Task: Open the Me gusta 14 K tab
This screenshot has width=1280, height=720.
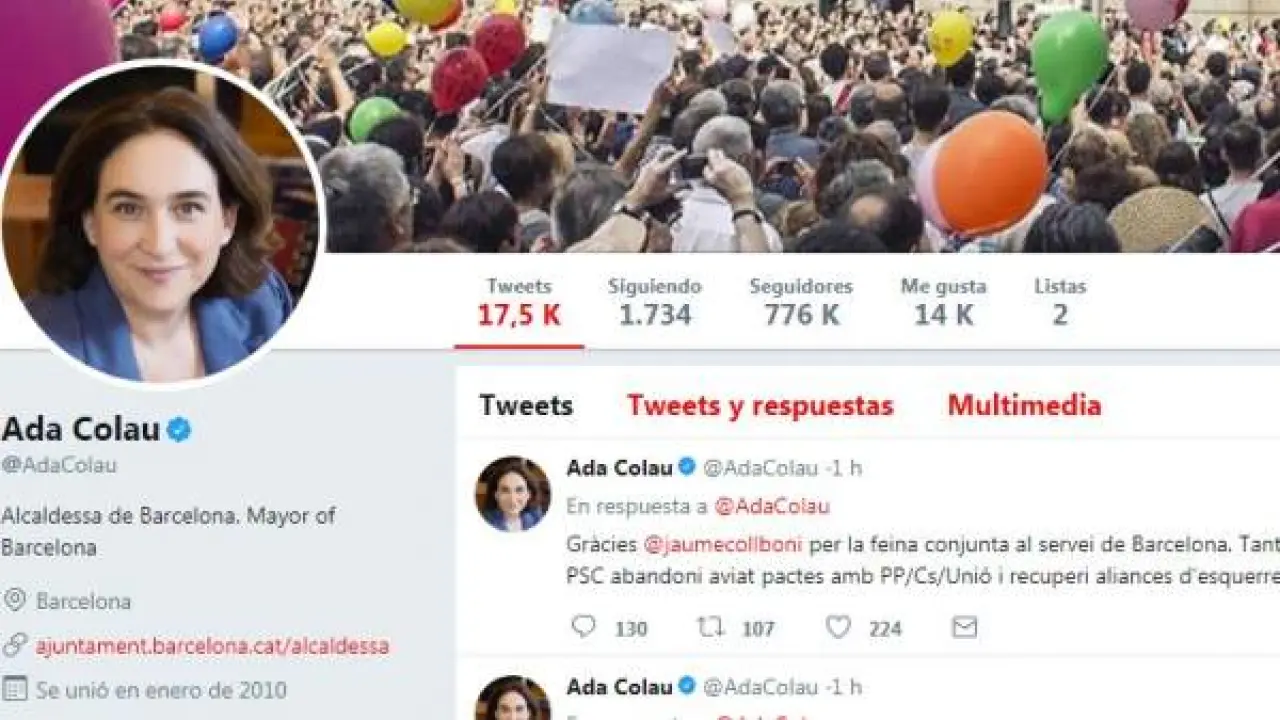Action: tap(944, 302)
